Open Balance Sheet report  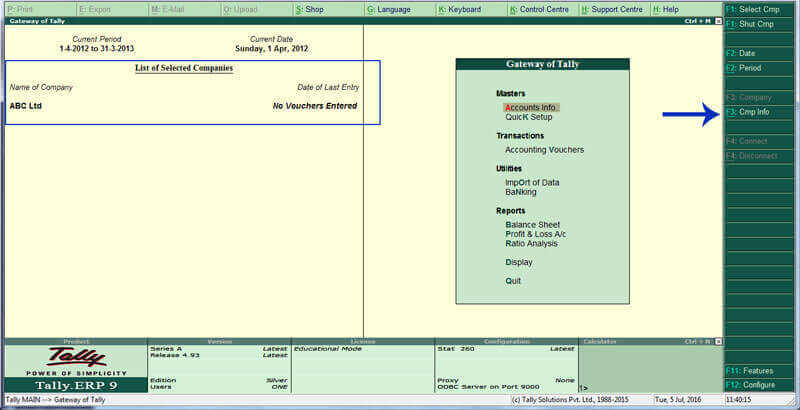tap(533, 225)
